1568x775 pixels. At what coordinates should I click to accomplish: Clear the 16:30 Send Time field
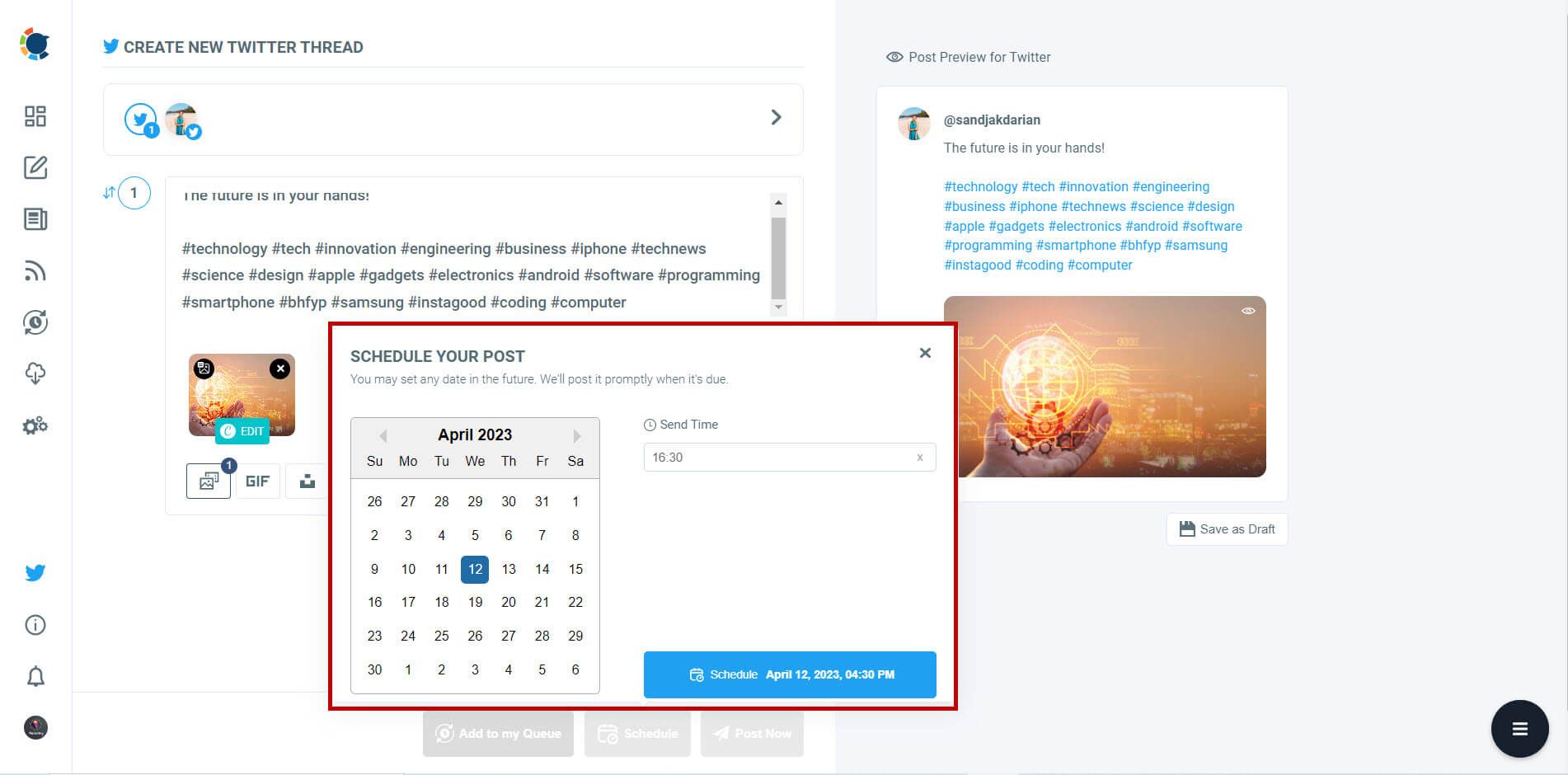point(918,457)
